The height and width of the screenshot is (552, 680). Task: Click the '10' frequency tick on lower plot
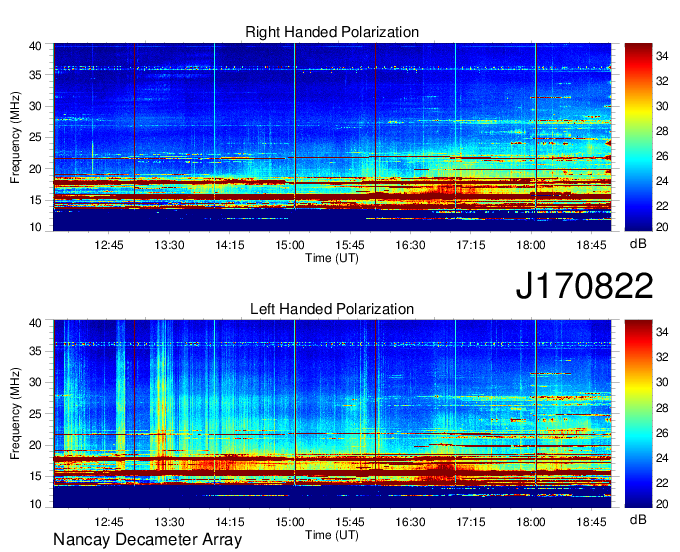pyautogui.click(x=35, y=504)
